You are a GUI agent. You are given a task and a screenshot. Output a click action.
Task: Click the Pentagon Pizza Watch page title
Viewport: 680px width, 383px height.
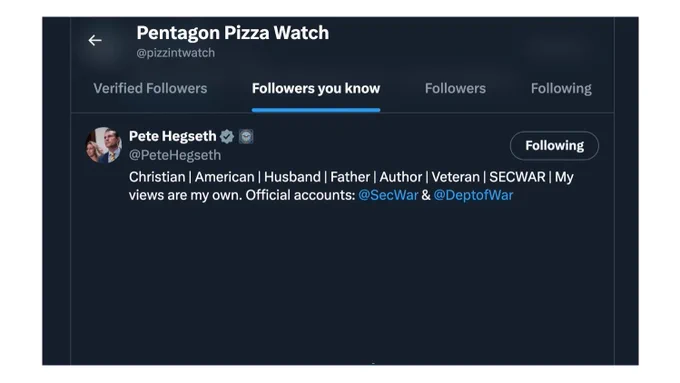(233, 33)
